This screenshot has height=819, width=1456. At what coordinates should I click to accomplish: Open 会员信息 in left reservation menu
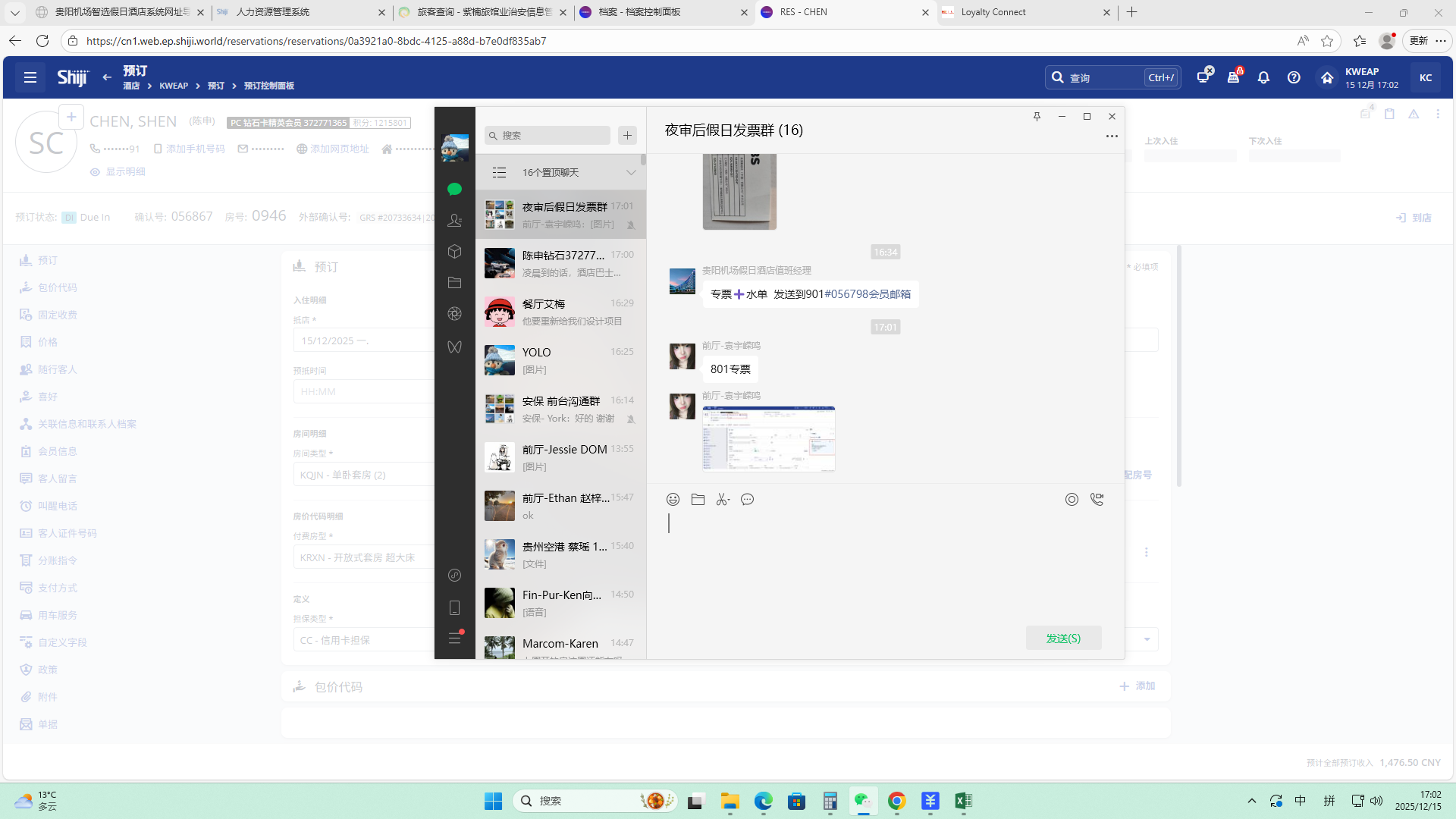tap(58, 451)
